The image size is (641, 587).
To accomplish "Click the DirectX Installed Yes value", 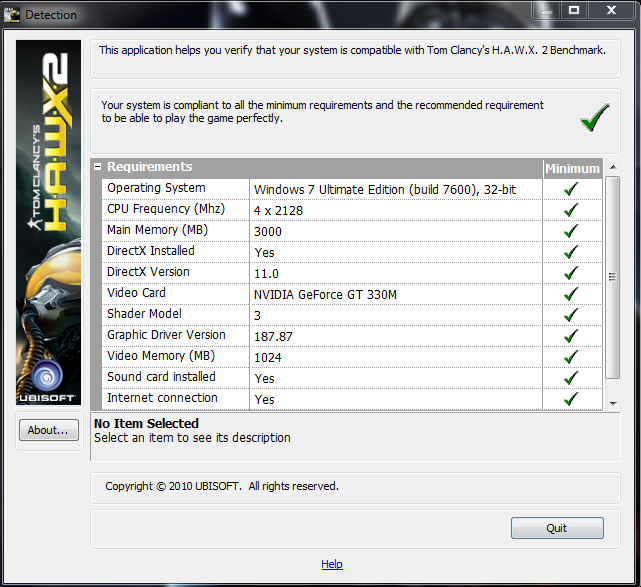I will [264, 253].
